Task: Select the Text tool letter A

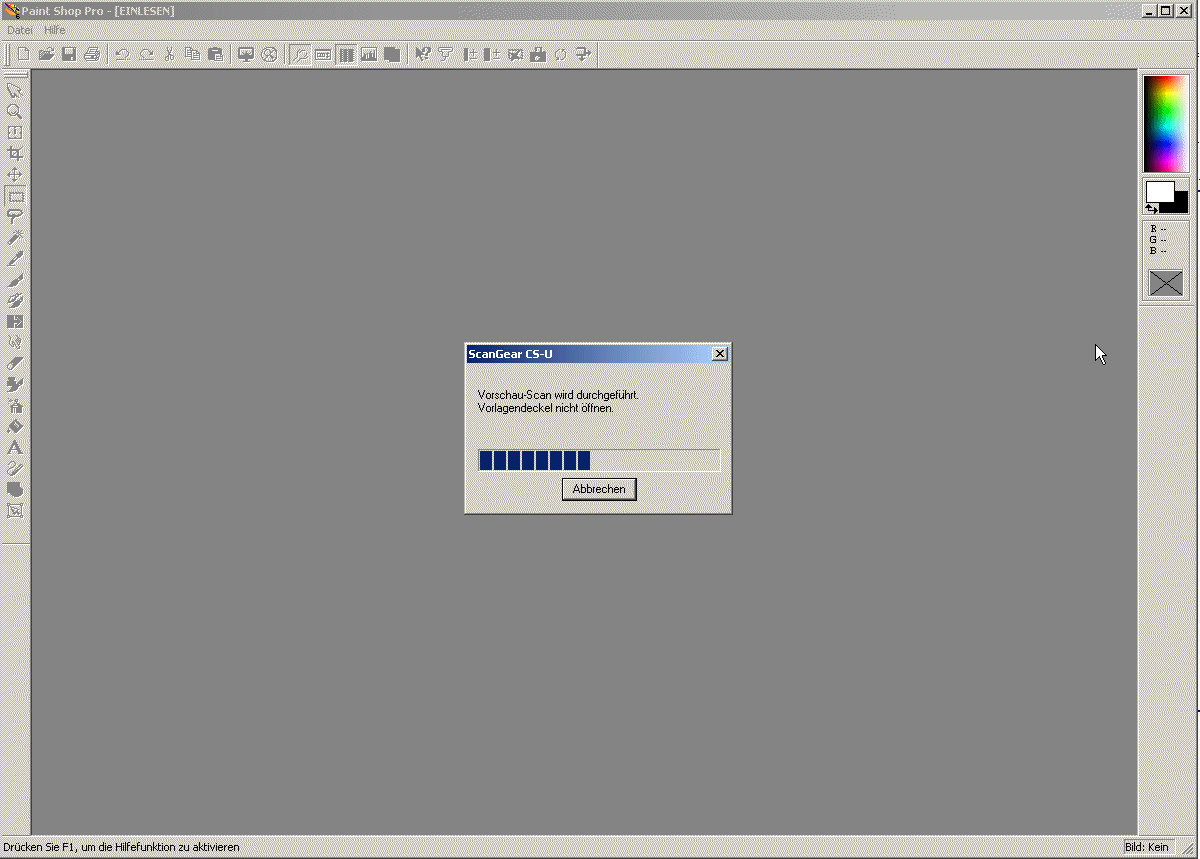Action: pyautogui.click(x=15, y=448)
